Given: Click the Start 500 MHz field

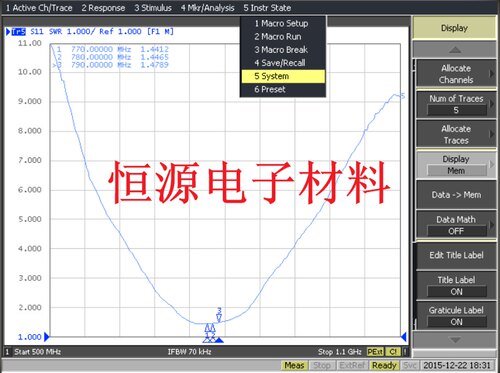Looking at the screenshot, I should [x=38, y=352].
